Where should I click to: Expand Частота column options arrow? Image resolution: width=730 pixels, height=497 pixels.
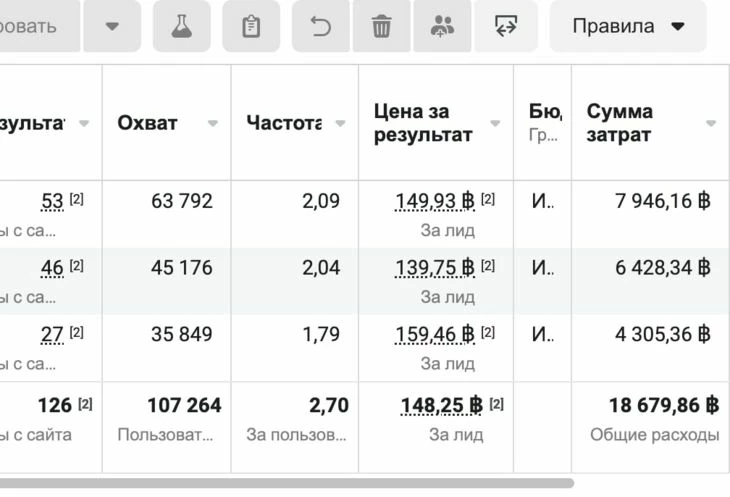340,124
